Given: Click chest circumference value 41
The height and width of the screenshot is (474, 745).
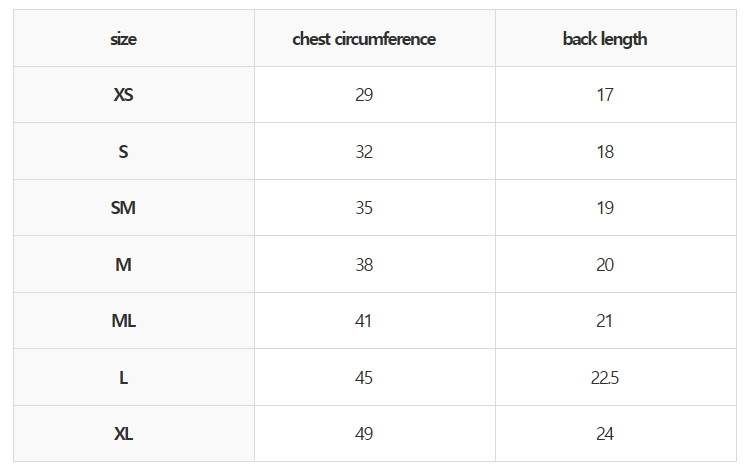Looking at the screenshot, I should [364, 321].
